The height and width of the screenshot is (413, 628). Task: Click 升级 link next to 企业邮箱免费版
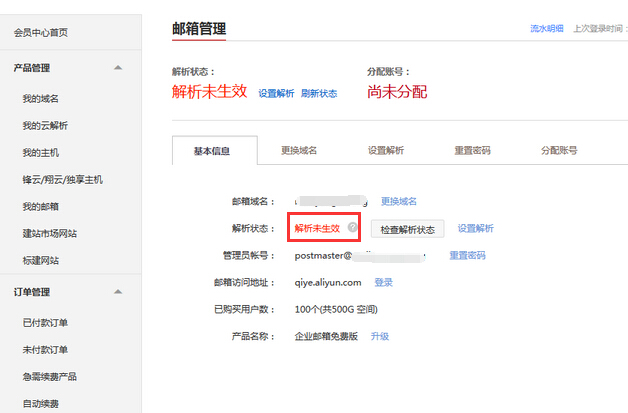pos(379,336)
